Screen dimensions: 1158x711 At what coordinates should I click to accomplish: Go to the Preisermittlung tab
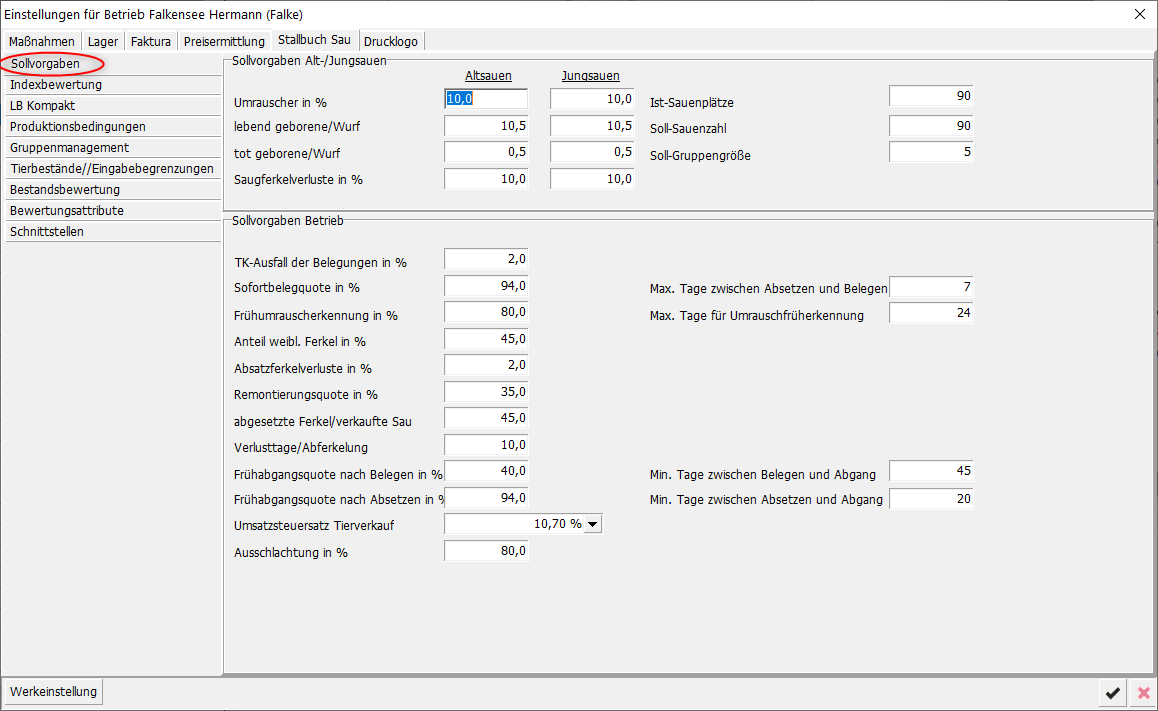pyautogui.click(x=224, y=41)
